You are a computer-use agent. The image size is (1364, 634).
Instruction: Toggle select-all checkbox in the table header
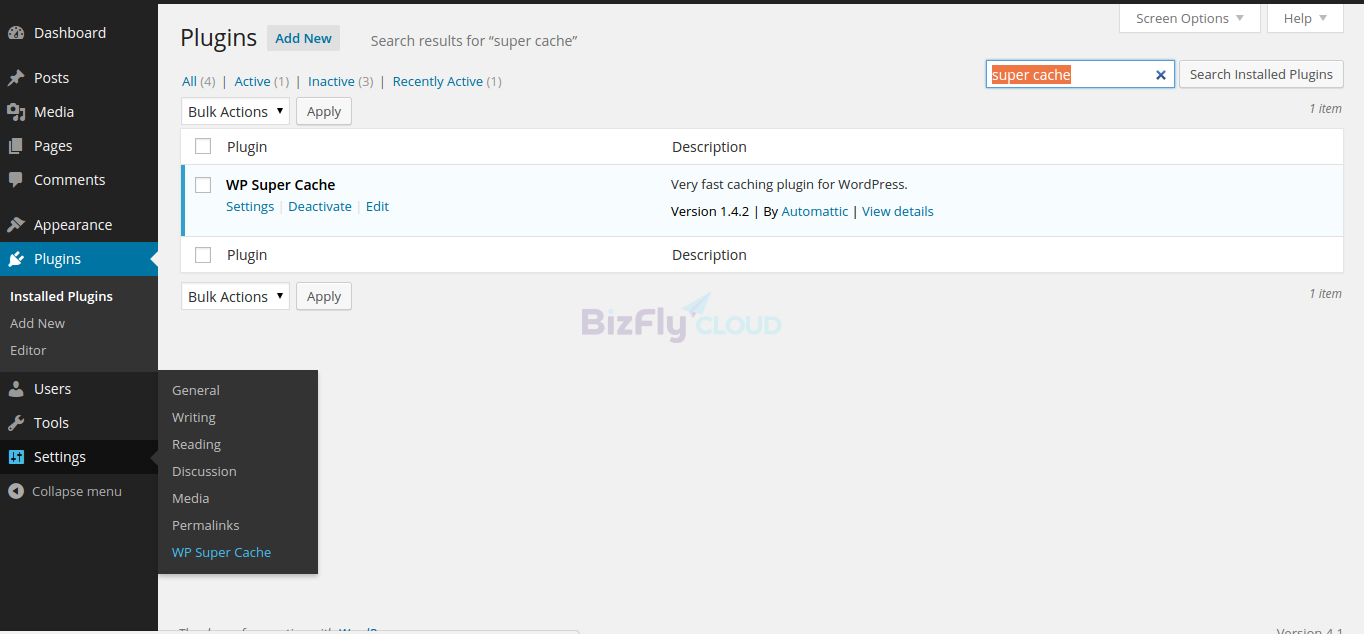[x=203, y=146]
